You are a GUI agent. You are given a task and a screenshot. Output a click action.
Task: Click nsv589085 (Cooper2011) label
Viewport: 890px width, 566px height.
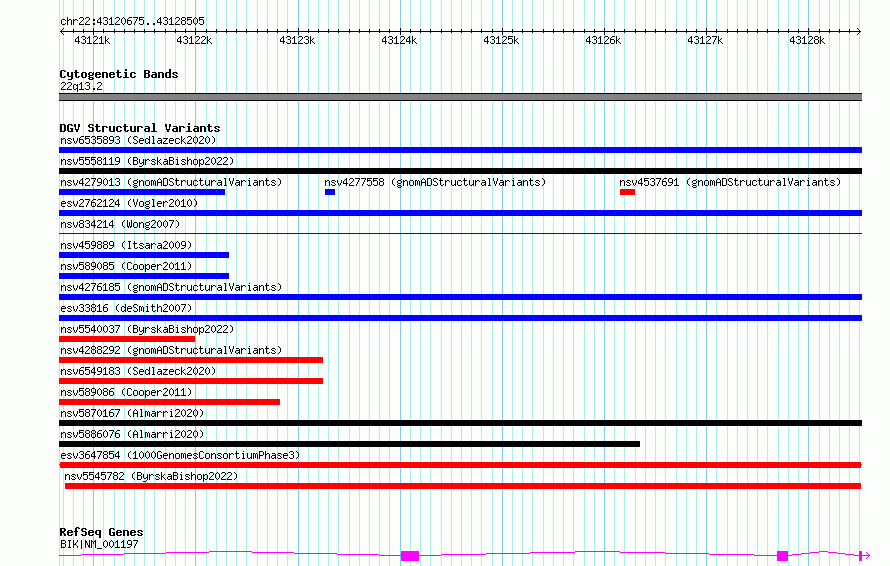tap(126, 266)
